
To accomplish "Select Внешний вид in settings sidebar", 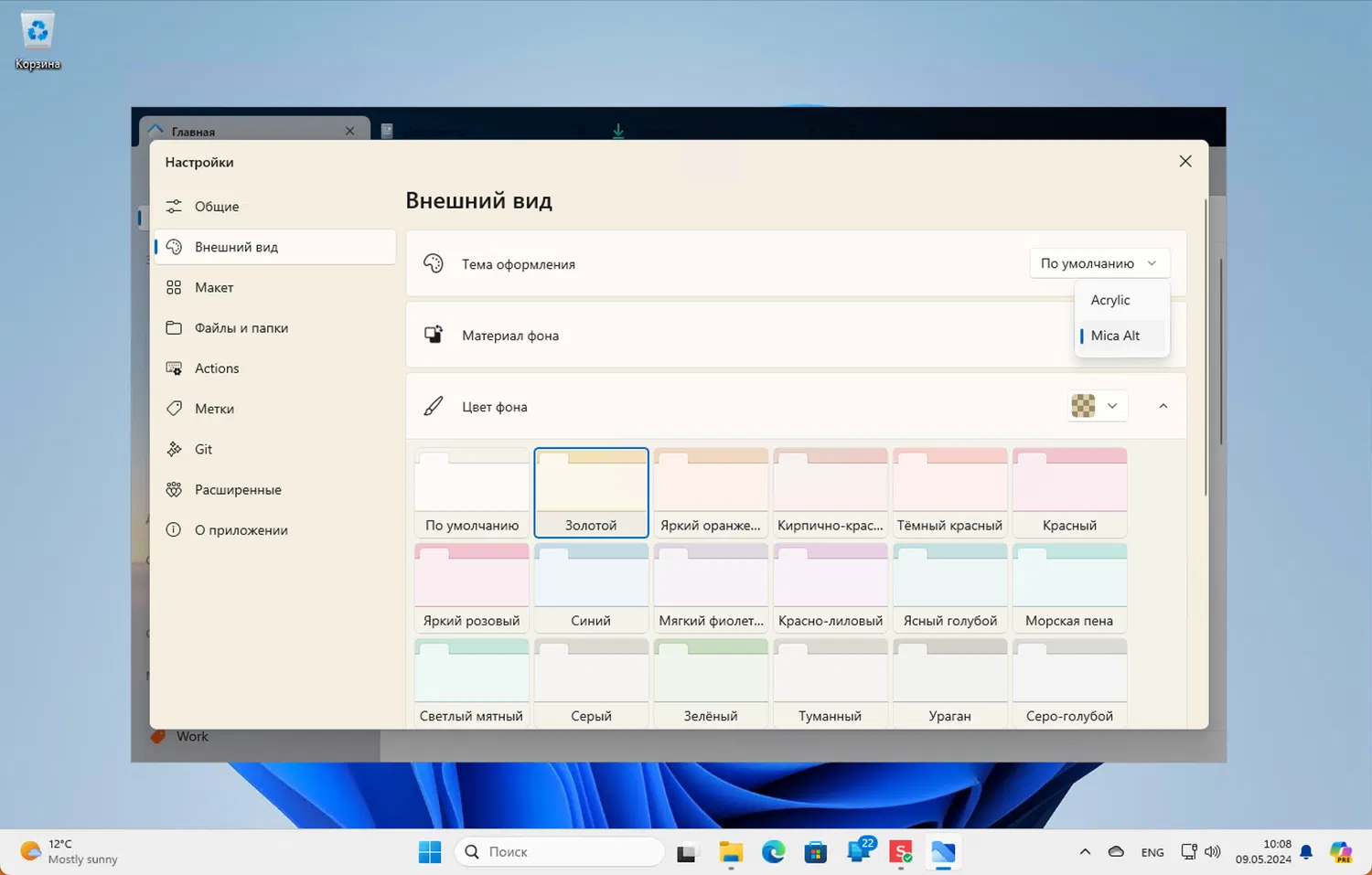I will click(x=274, y=247).
